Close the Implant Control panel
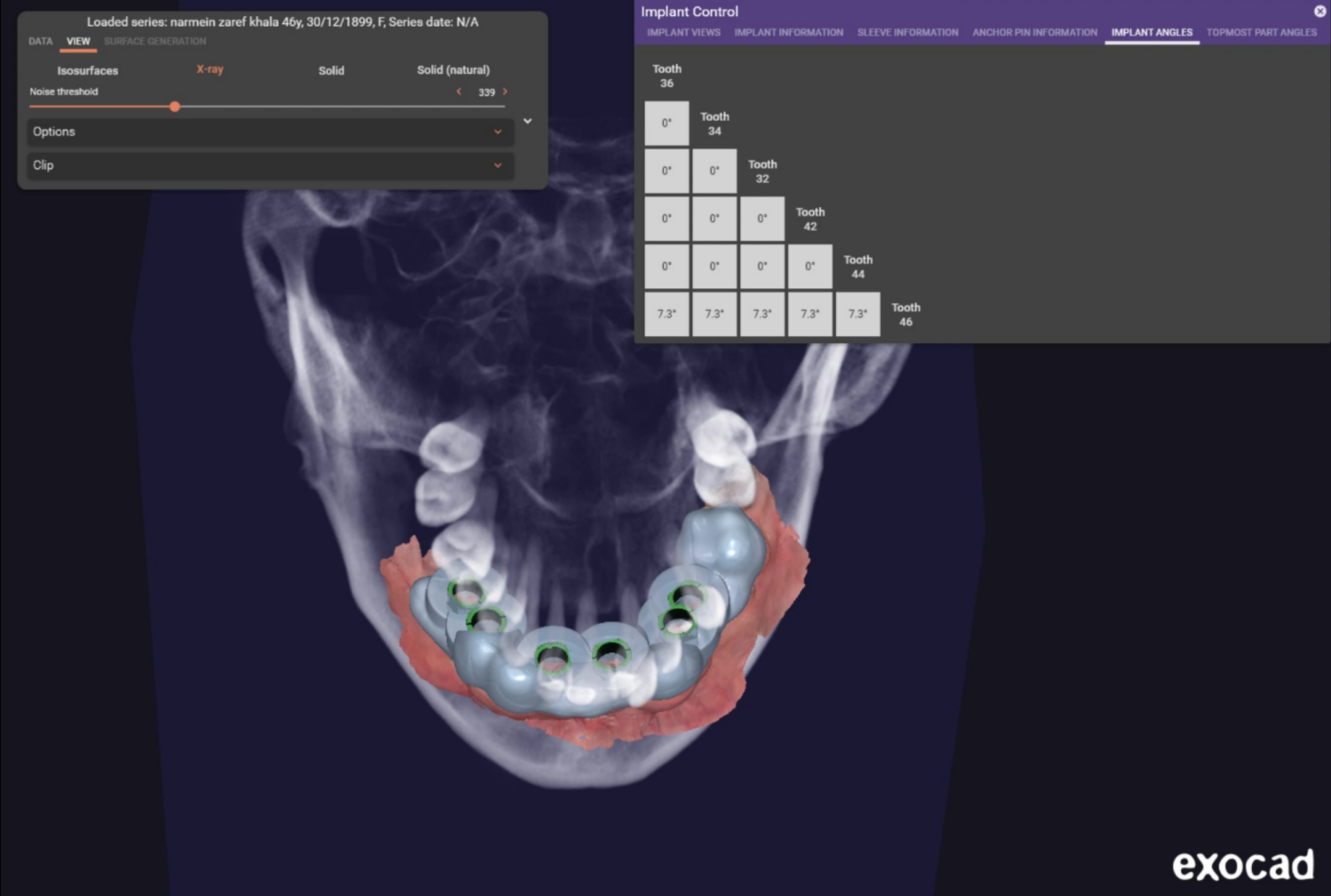The image size is (1331, 896). (1320, 12)
